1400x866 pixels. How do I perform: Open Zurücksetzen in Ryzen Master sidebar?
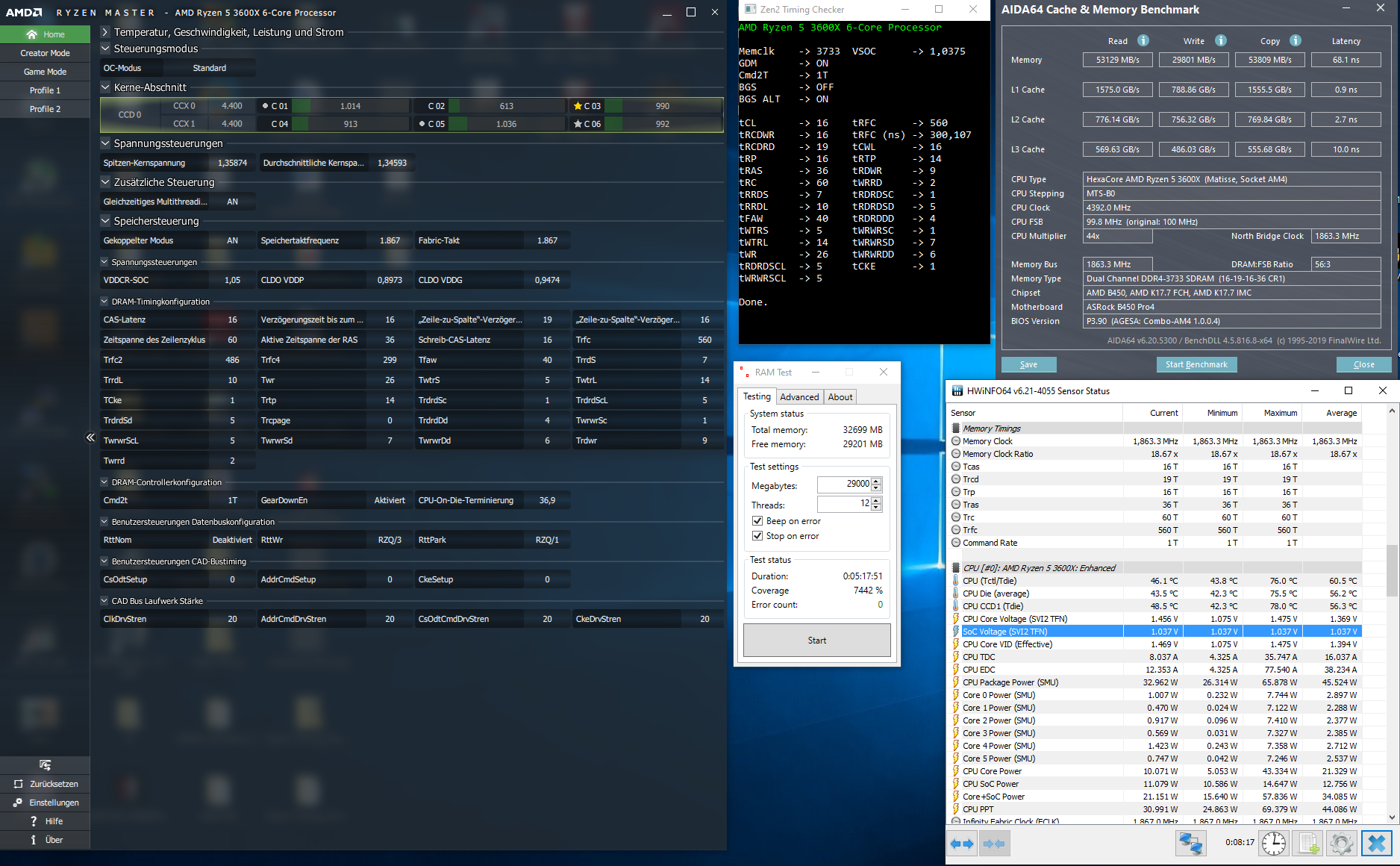pyautogui.click(x=45, y=784)
